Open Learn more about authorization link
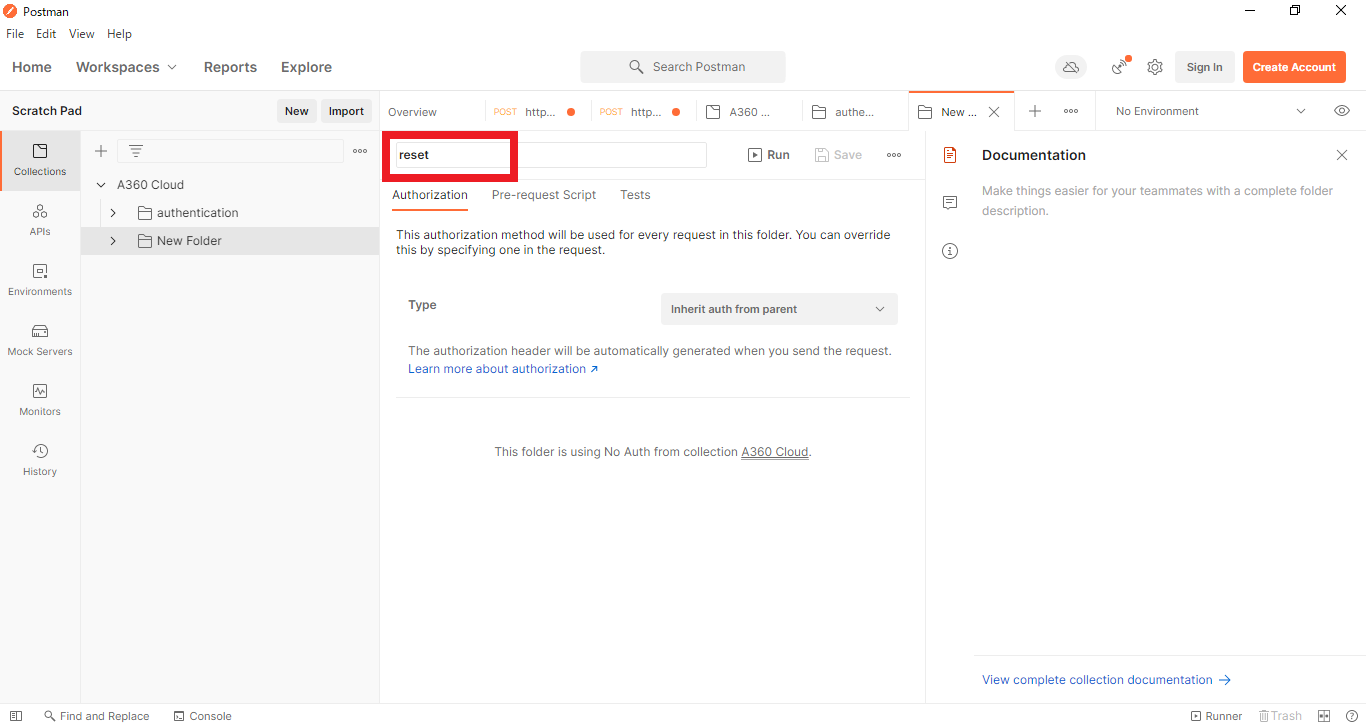The width and height of the screenshot is (1366, 728). point(503,369)
